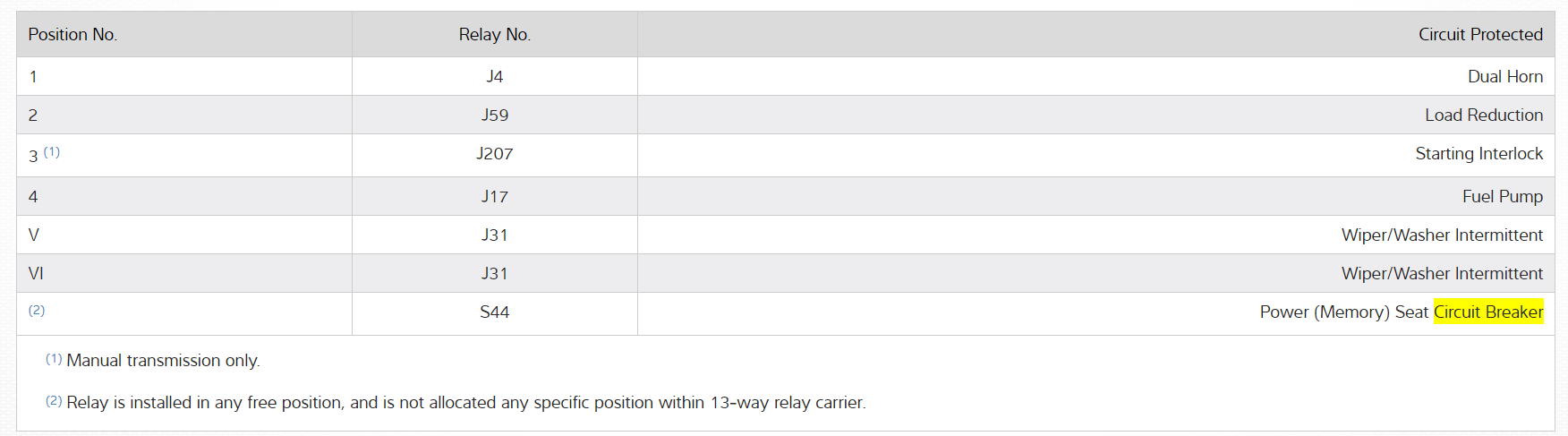Screen dimensions: 1568x436
Task: Click the highlighted Circuit Breaker text
Action: [1488, 312]
